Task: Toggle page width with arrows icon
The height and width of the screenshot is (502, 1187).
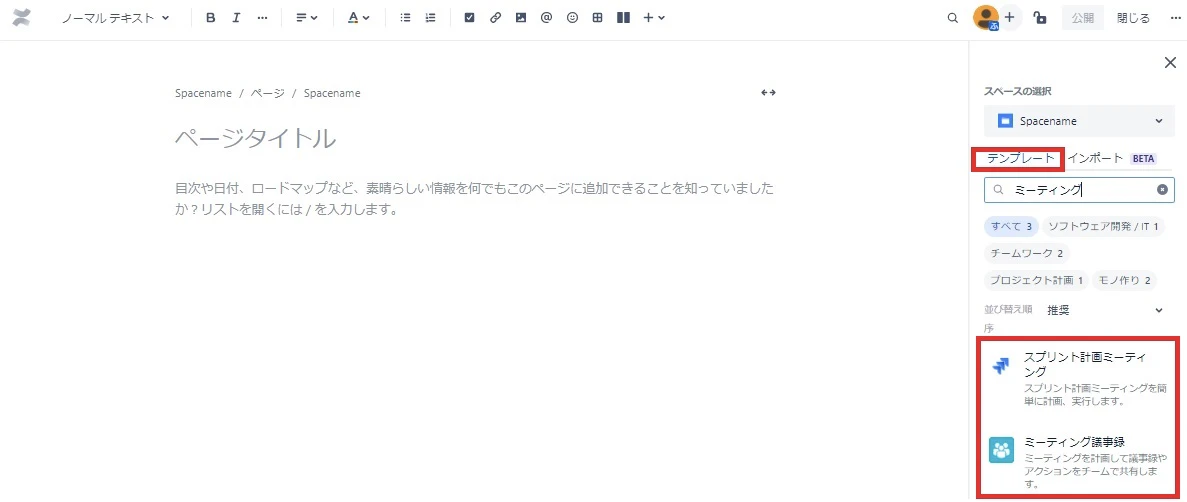Action: (x=768, y=92)
